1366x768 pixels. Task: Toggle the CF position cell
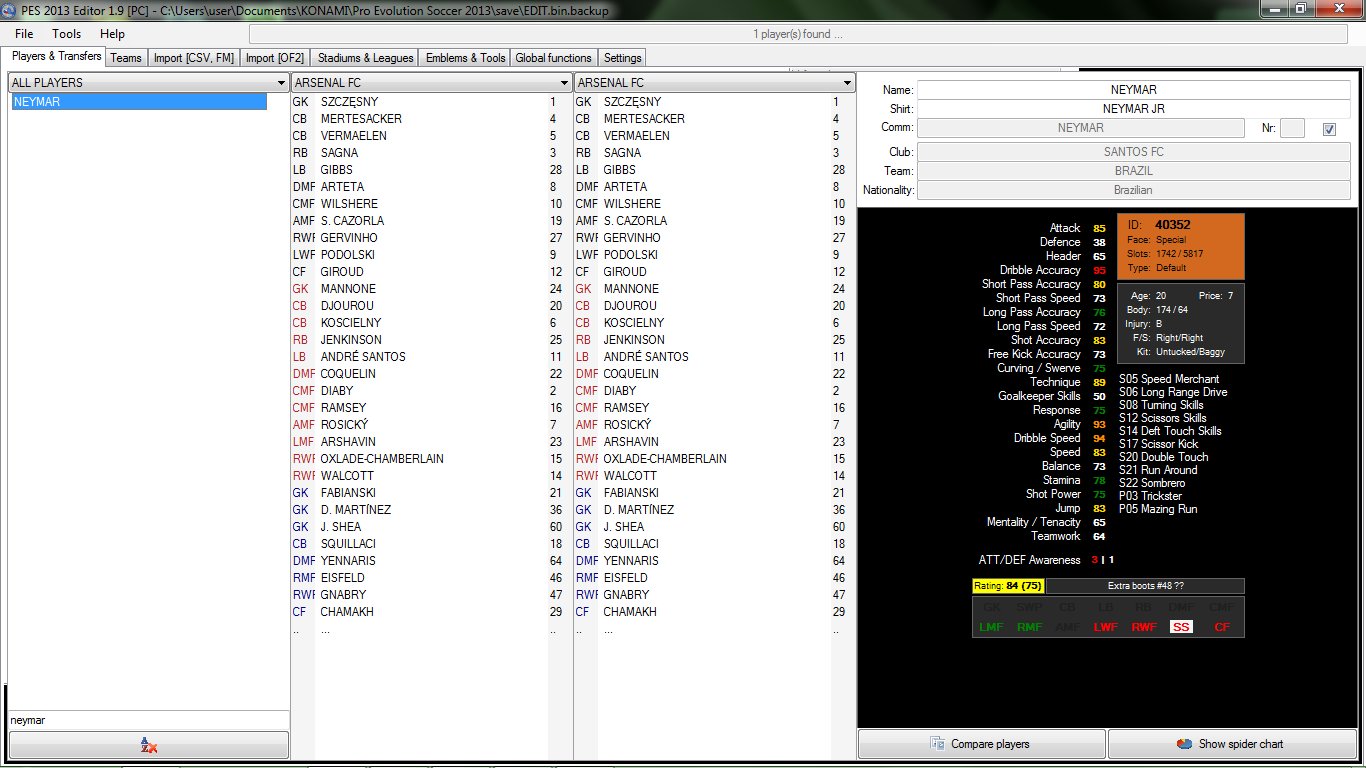(x=1222, y=627)
